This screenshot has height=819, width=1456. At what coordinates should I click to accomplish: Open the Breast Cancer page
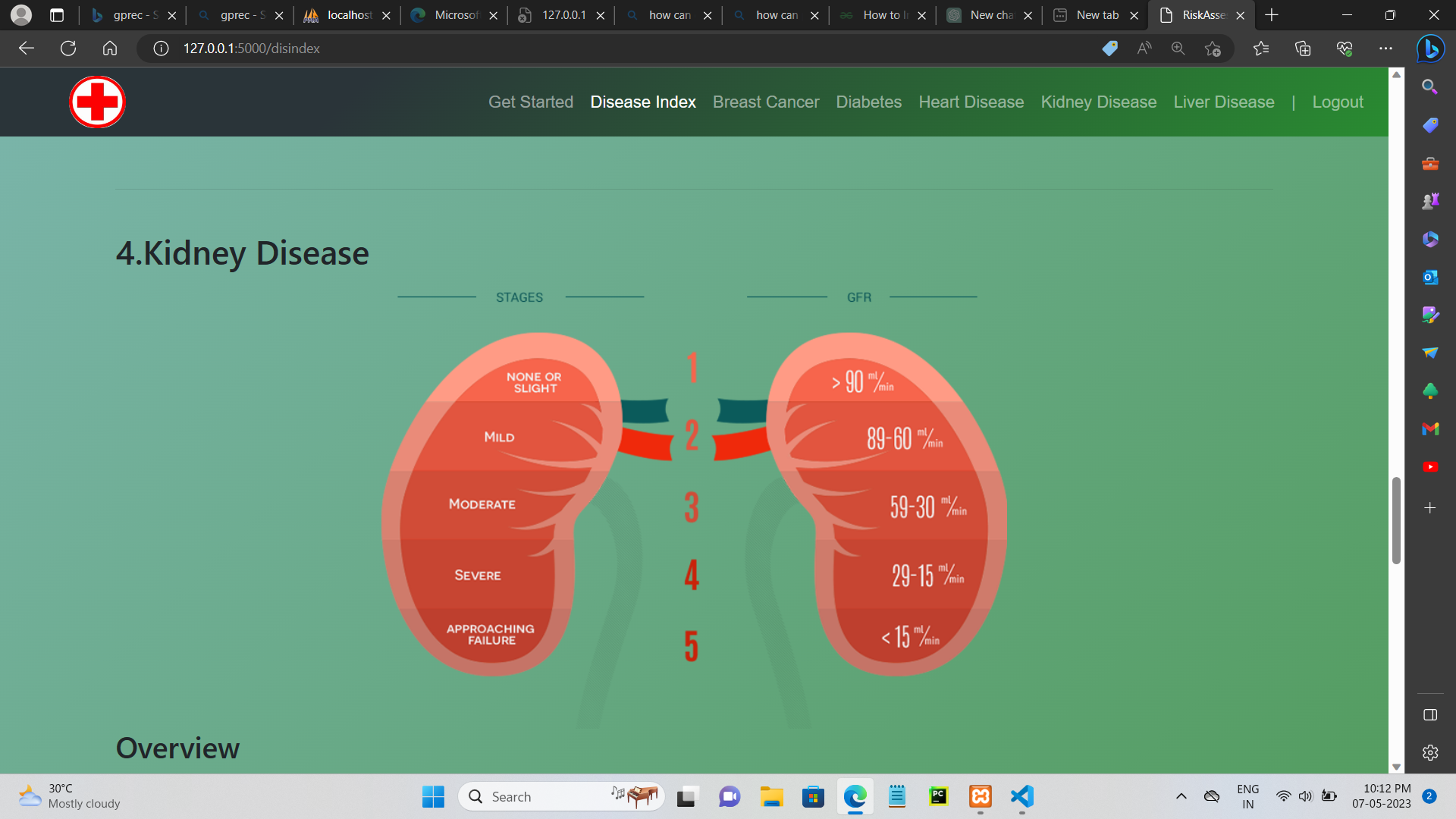pyautogui.click(x=766, y=102)
